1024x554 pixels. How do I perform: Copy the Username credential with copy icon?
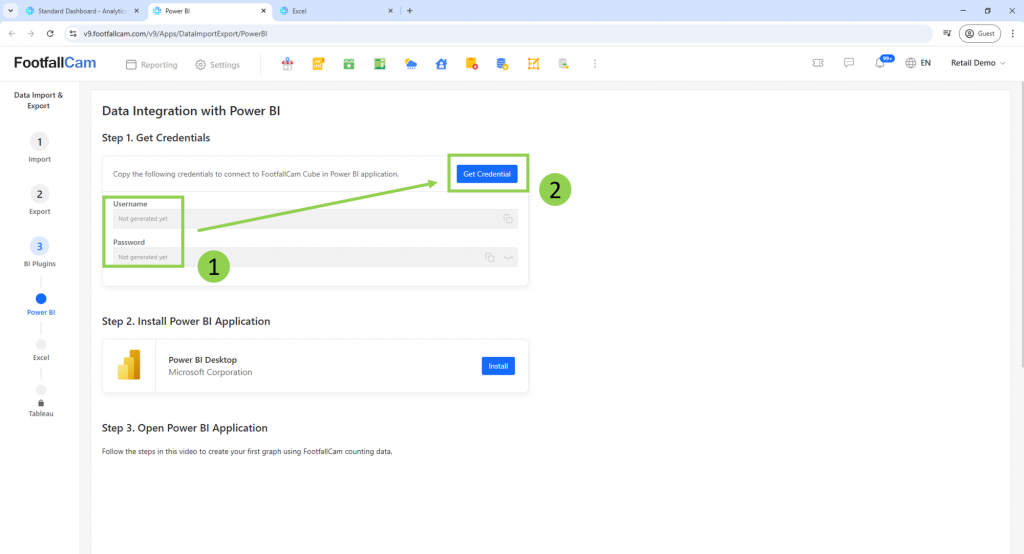click(x=508, y=219)
